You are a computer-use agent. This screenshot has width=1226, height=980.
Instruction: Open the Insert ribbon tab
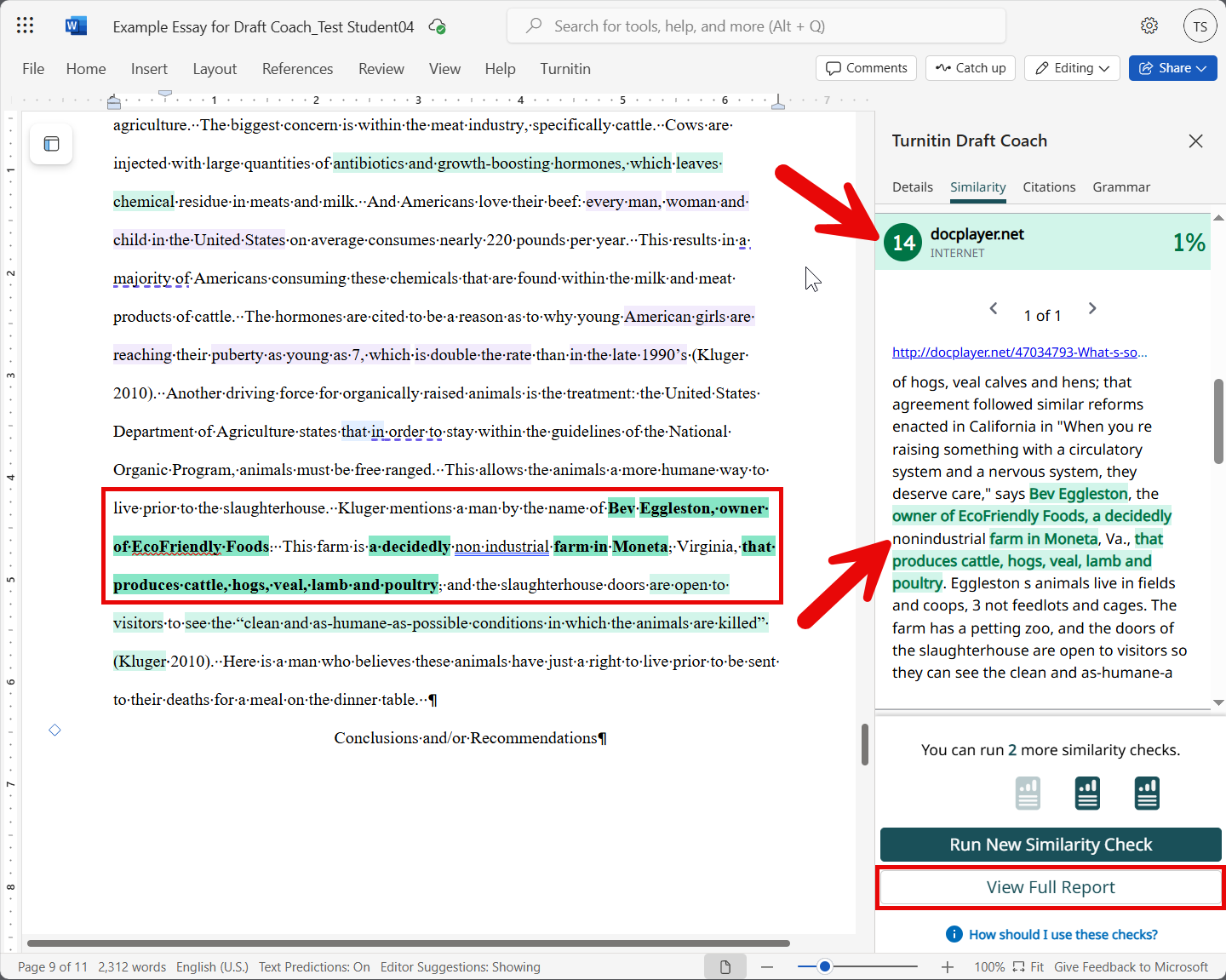tap(149, 69)
